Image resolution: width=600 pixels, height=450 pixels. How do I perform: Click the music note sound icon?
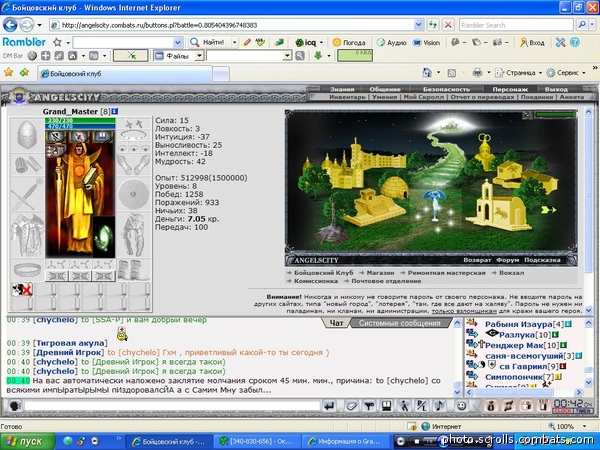tap(440, 406)
